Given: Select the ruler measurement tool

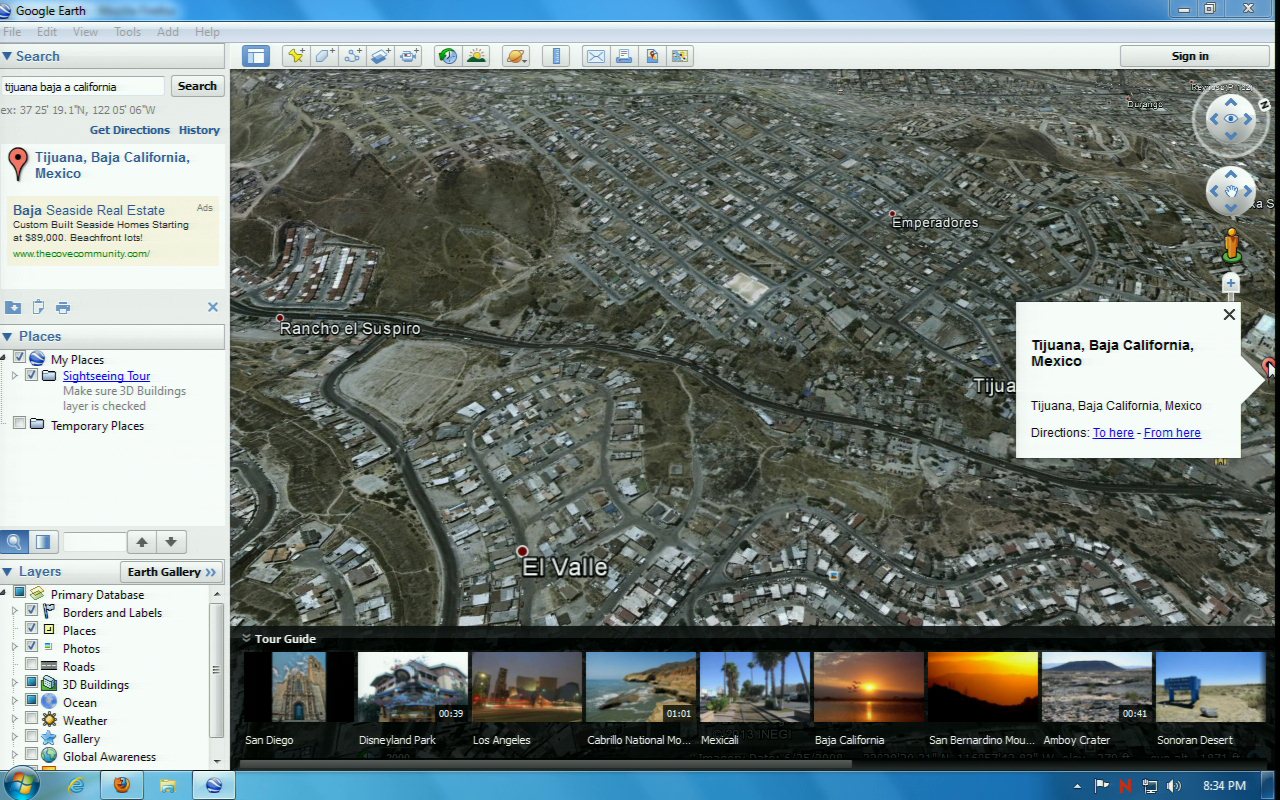Looking at the screenshot, I should (558, 56).
